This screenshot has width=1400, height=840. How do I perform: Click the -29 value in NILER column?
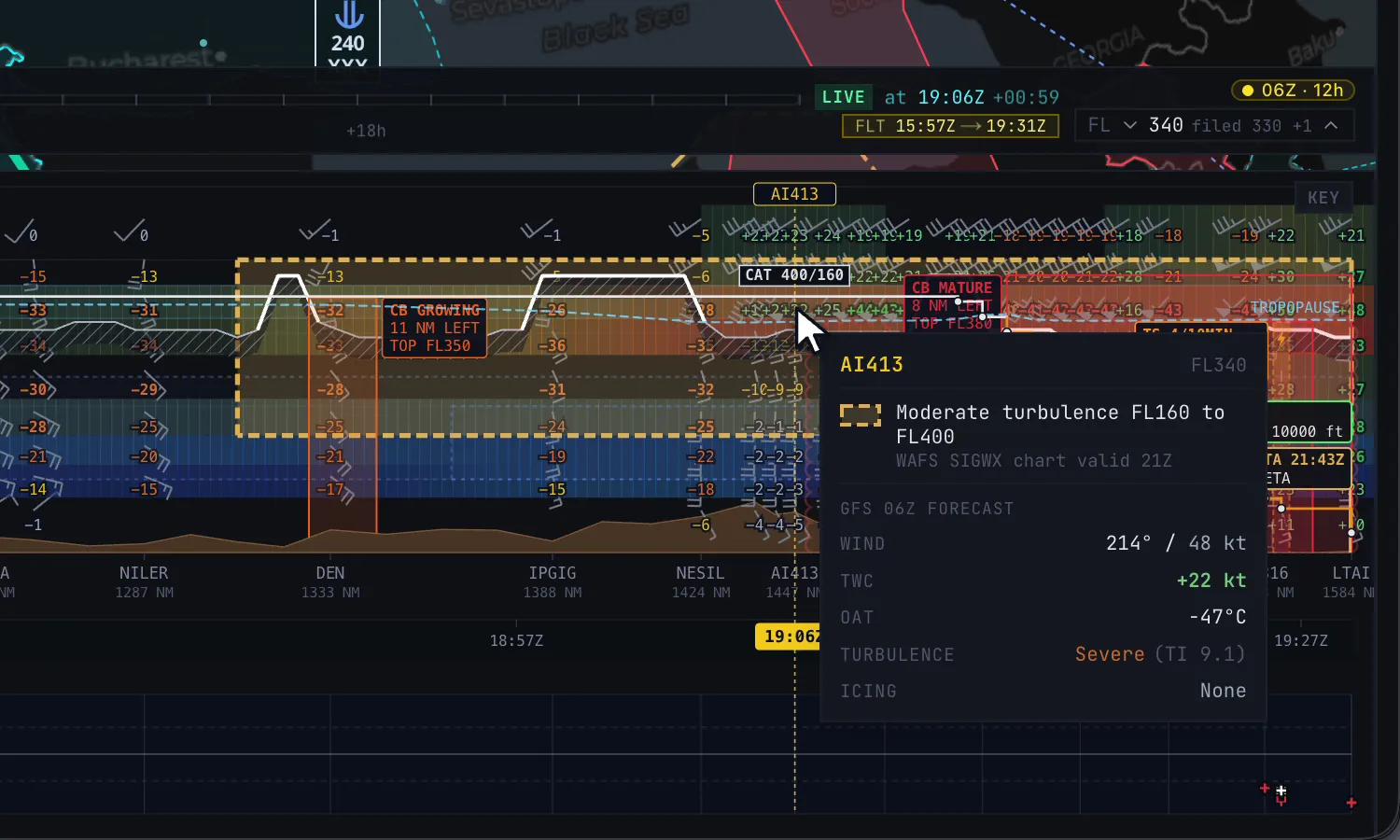tap(144, 389)
